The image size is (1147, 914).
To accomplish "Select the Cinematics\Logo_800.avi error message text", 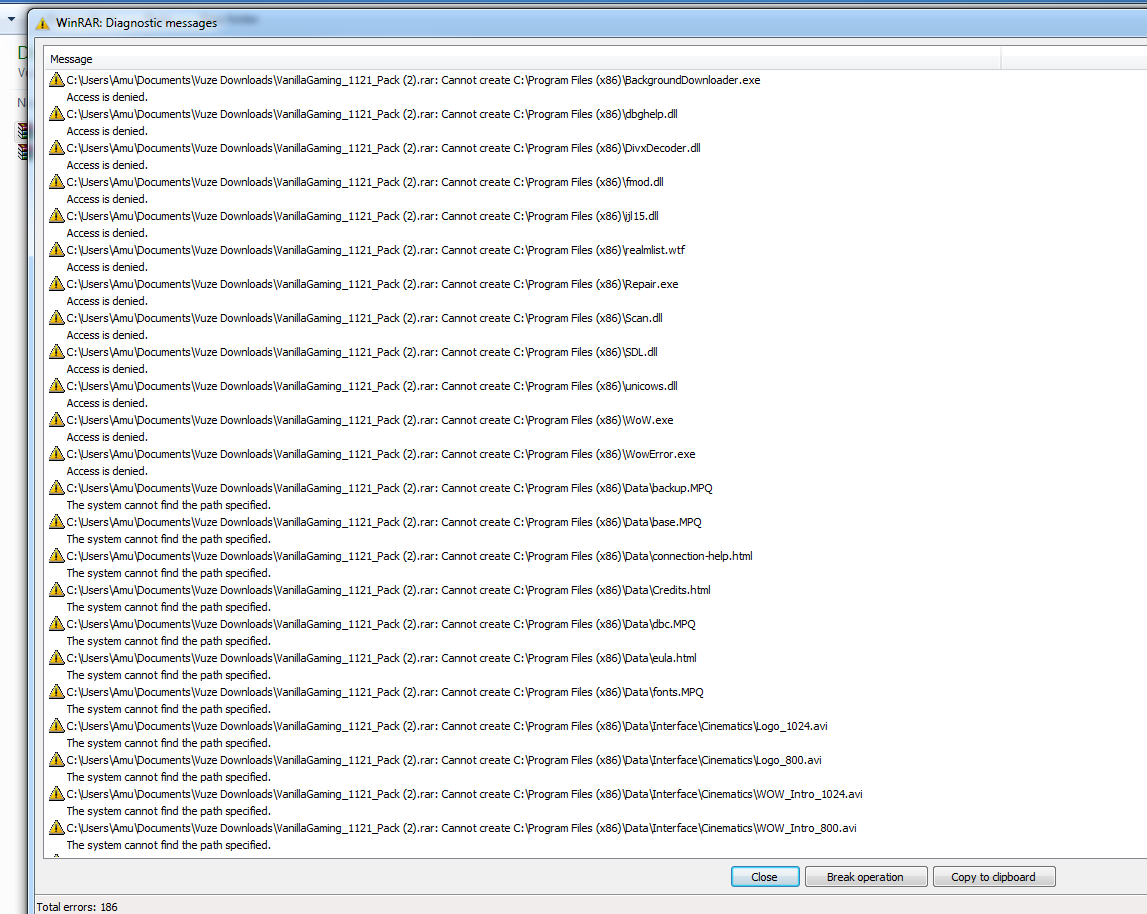I will pyautogui.click(x=444, y=760).
